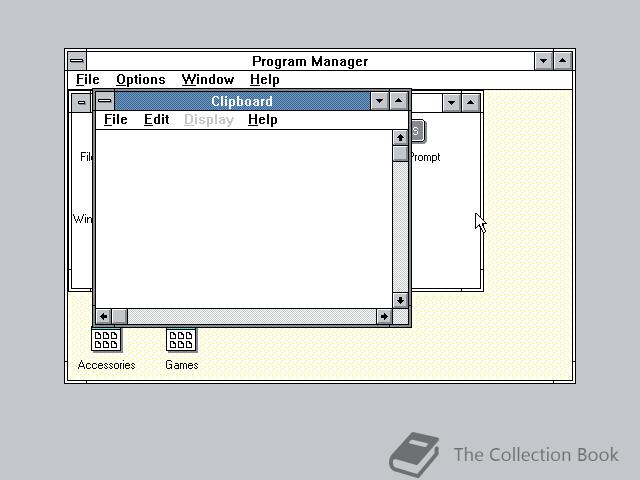Maximize the group window behind Clipboard

[471, 102]
